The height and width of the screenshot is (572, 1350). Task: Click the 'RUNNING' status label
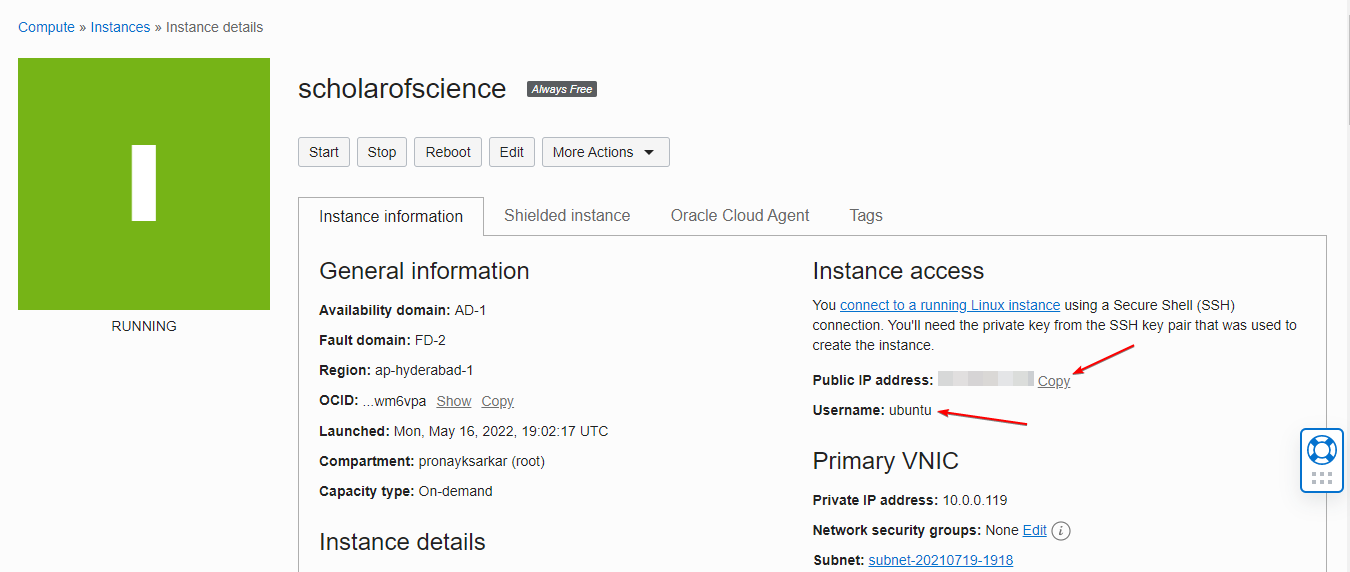[144, 326]
